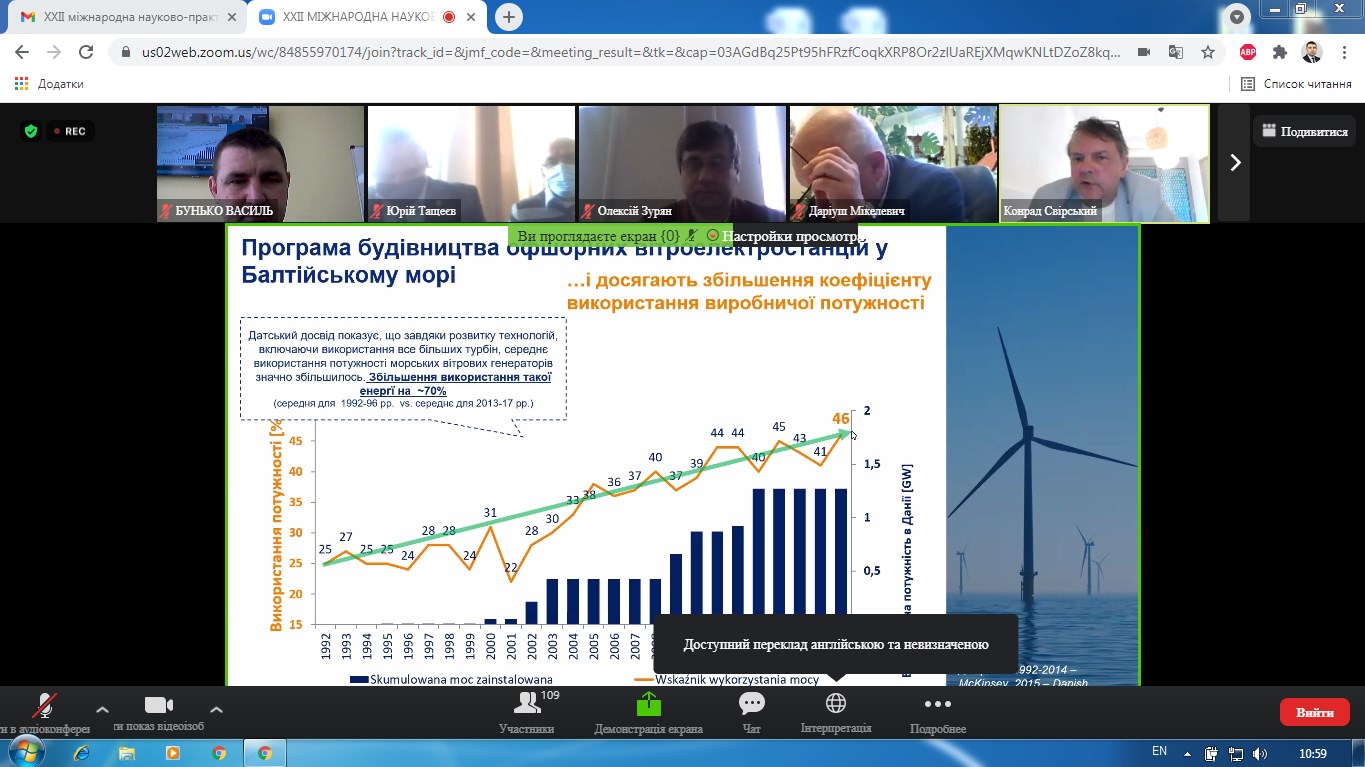Click the translate page icon
Screen dimensions: 1365x767
(x=1176, y=52)
